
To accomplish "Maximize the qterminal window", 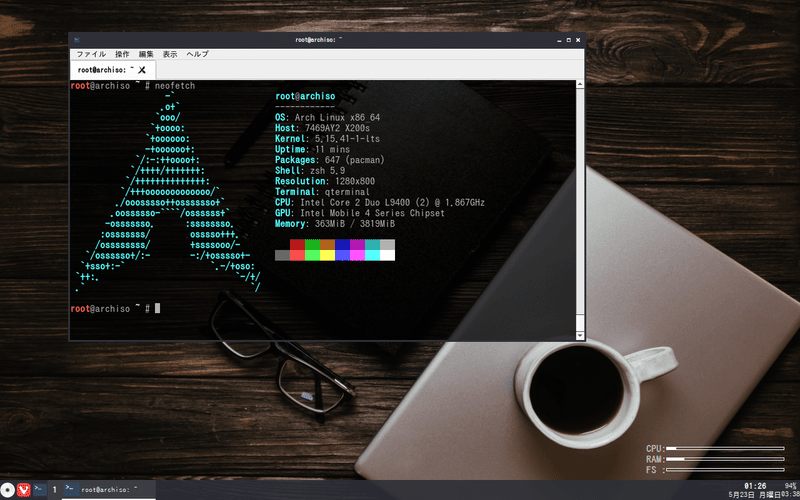I will 568,40.
